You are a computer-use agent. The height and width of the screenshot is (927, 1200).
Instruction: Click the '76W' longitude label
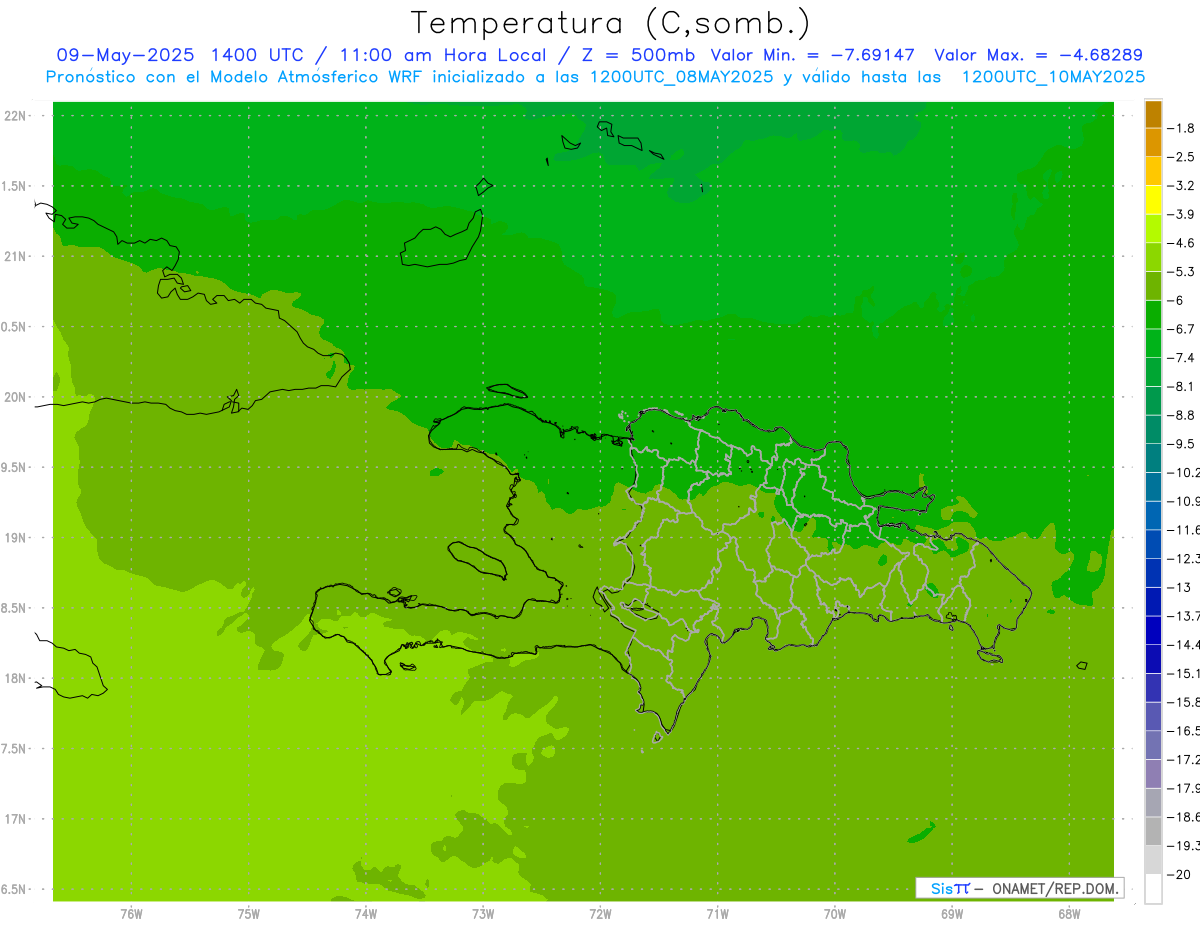tap(131, 913)
